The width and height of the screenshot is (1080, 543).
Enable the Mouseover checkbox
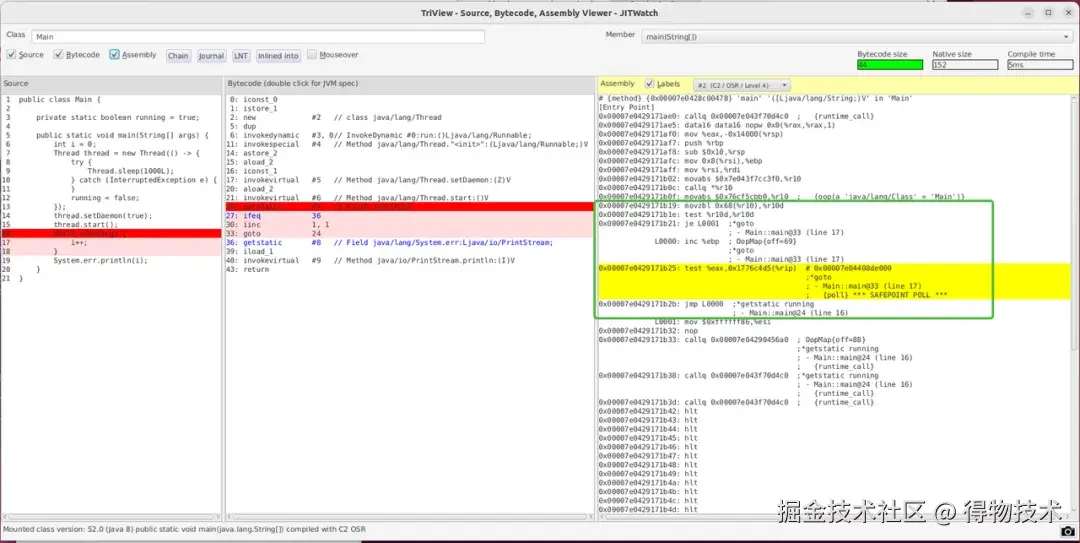[312, 54]
